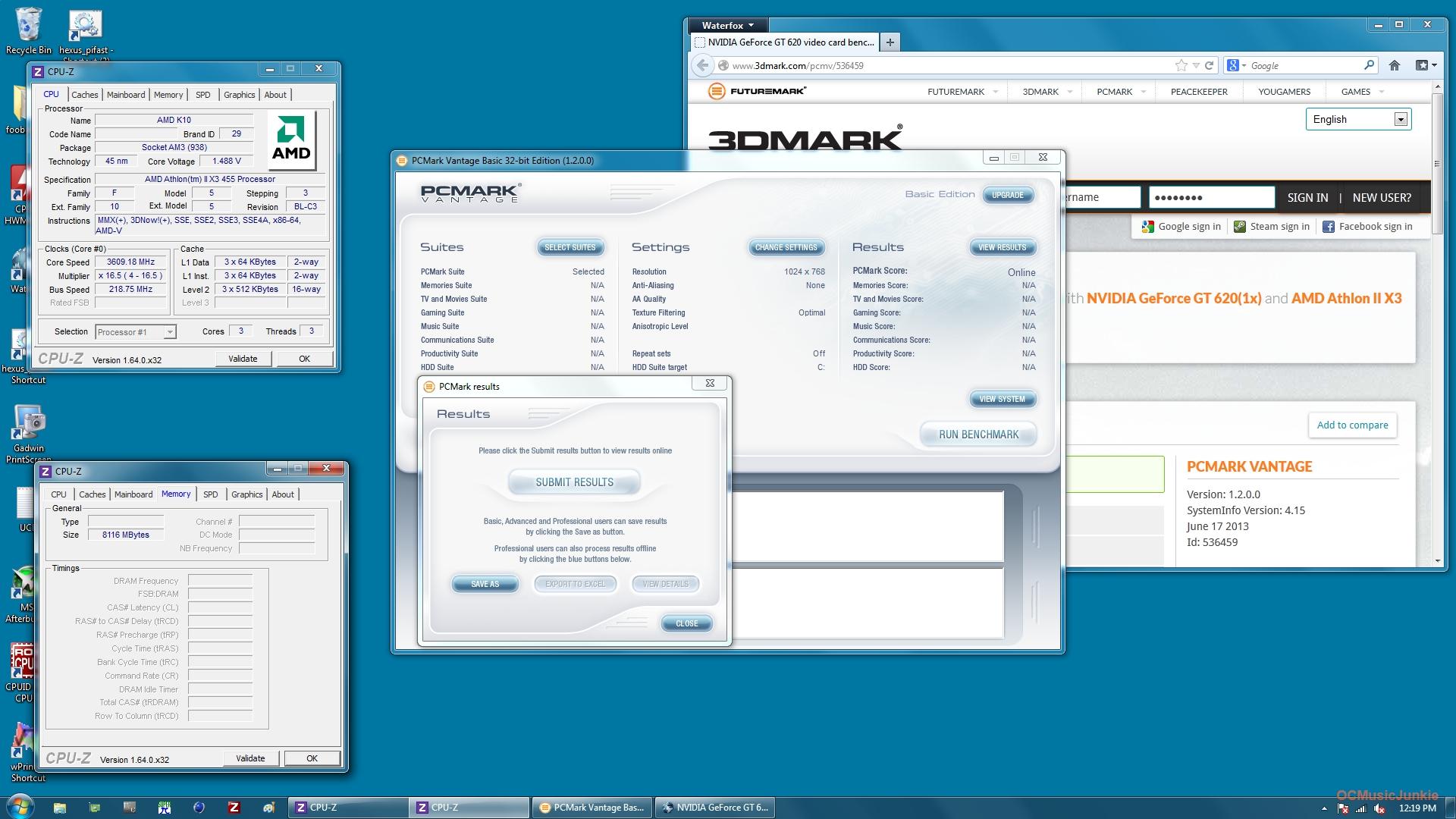Open URL history dropdown arrow
This screenshot has height=819, width=1456.
click(x=1196, y=65)
